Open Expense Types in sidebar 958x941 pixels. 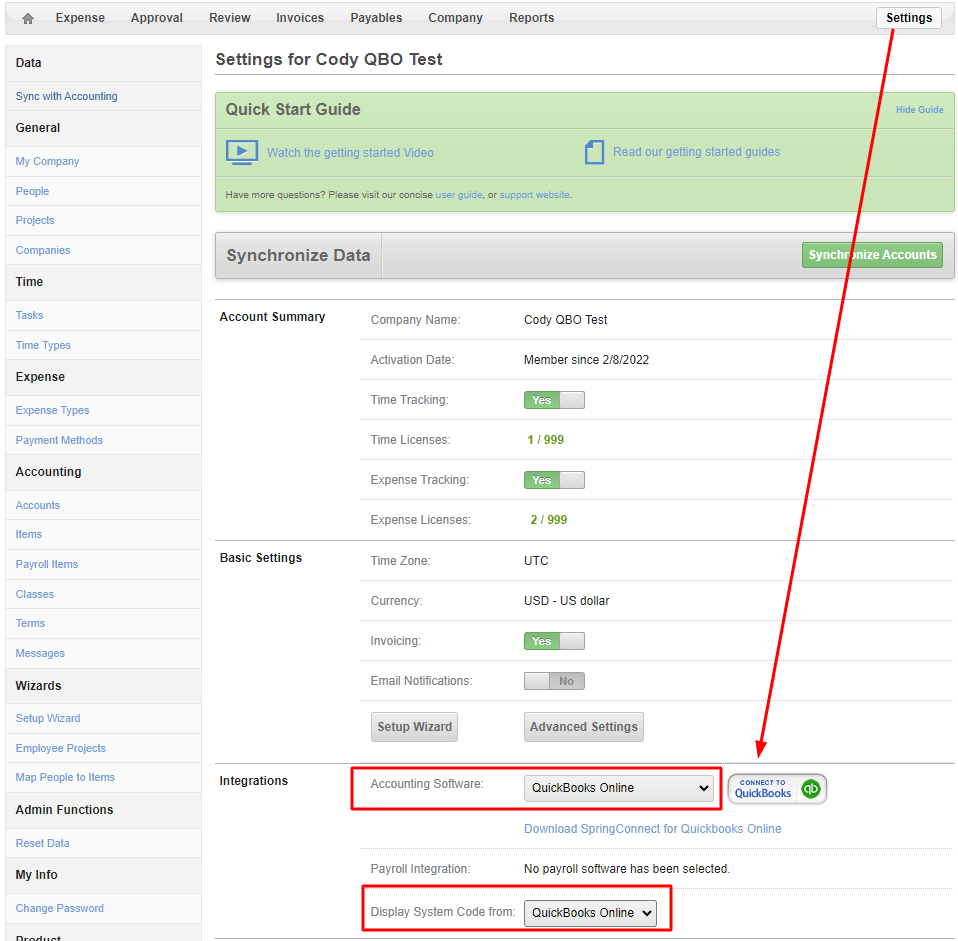point(53,410)
